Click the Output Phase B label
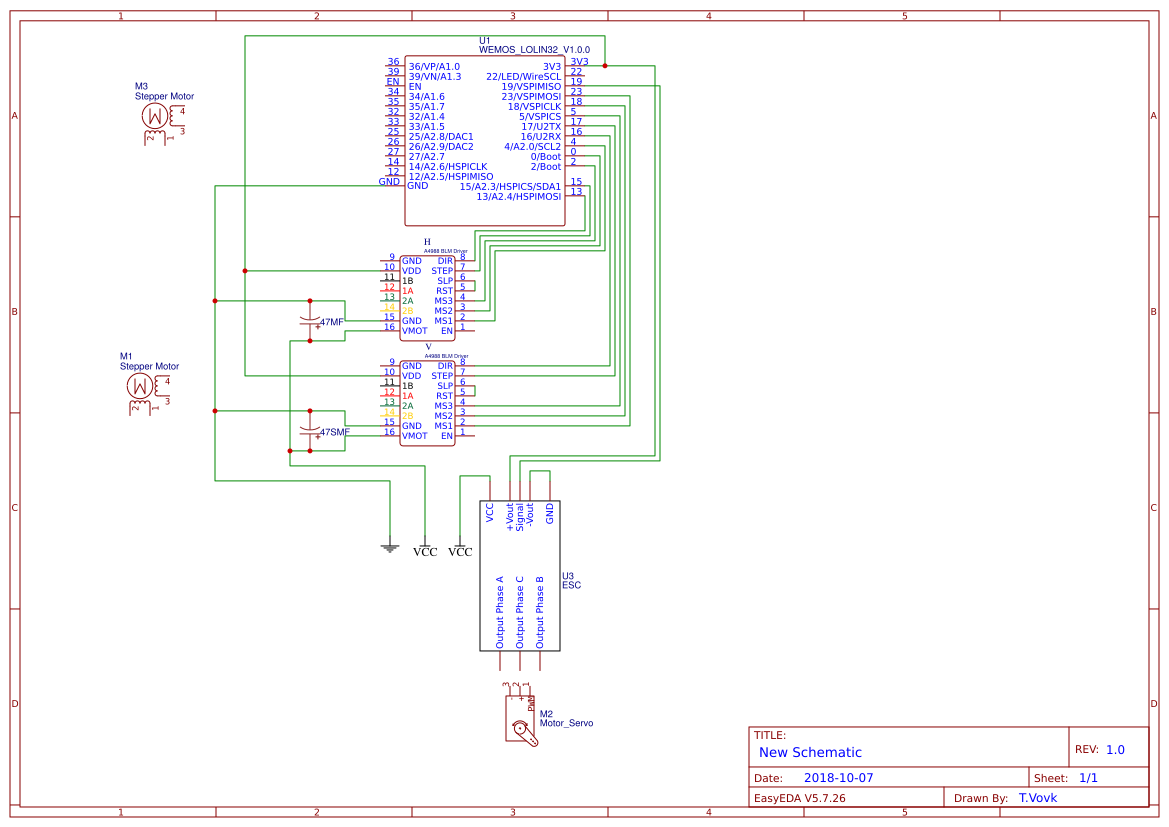The height and width of the screenshot is (827, 1169). (x=540, y=612)
